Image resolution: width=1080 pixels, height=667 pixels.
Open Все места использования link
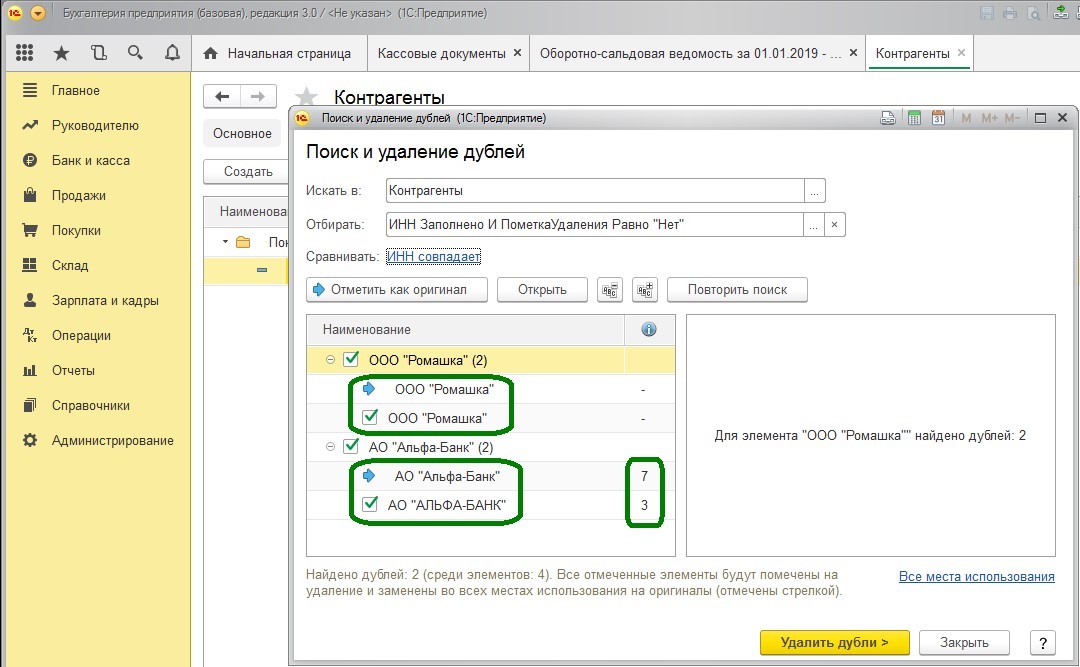pos(976,577)
